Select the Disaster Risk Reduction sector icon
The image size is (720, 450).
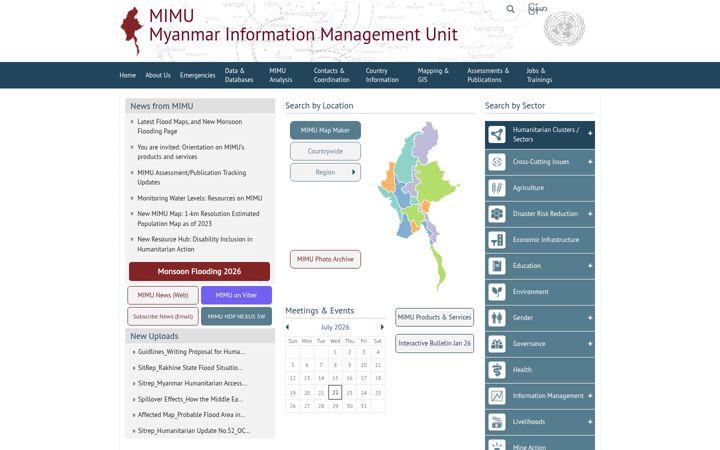point(497,214)
